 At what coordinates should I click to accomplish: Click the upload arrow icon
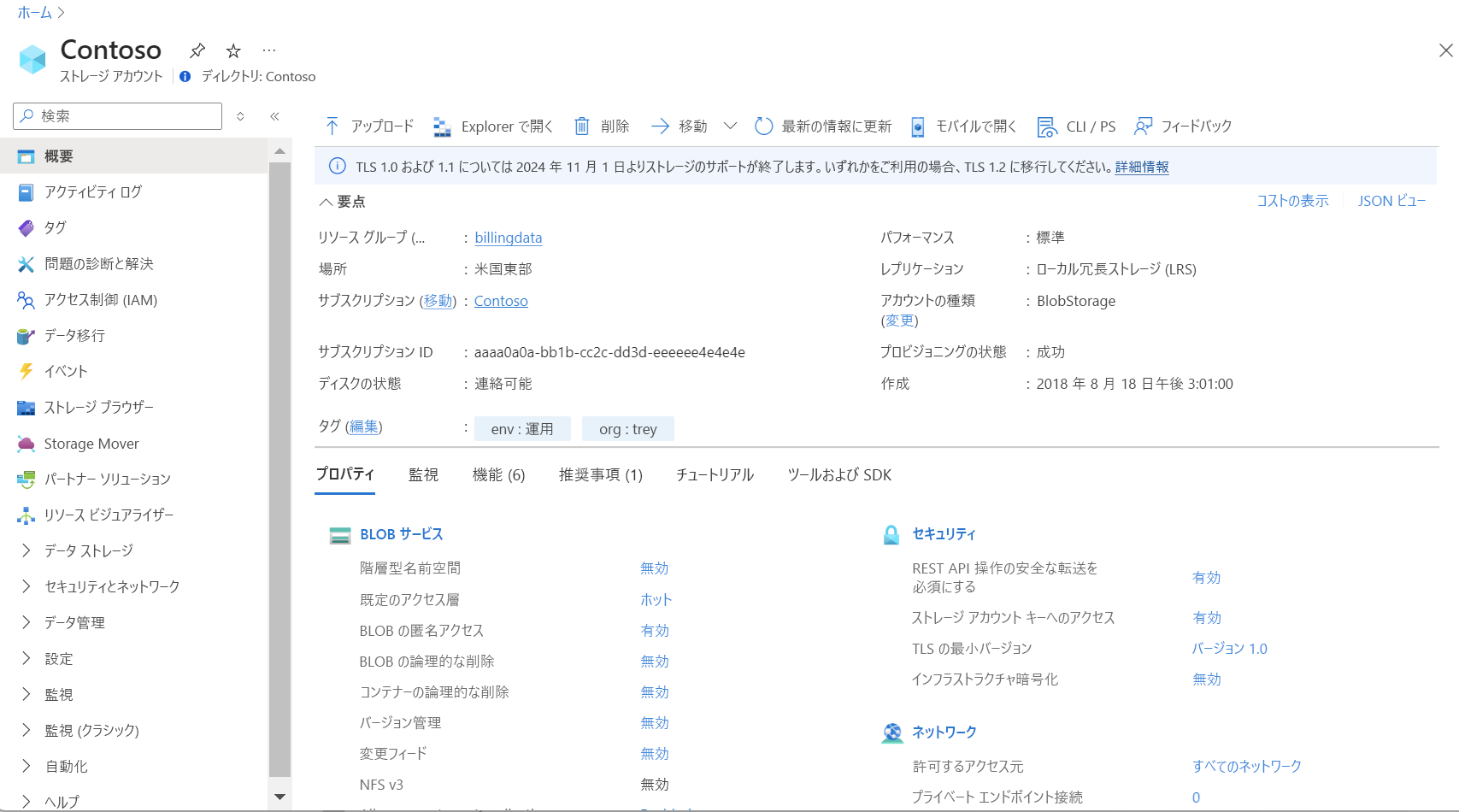[332, 127]
